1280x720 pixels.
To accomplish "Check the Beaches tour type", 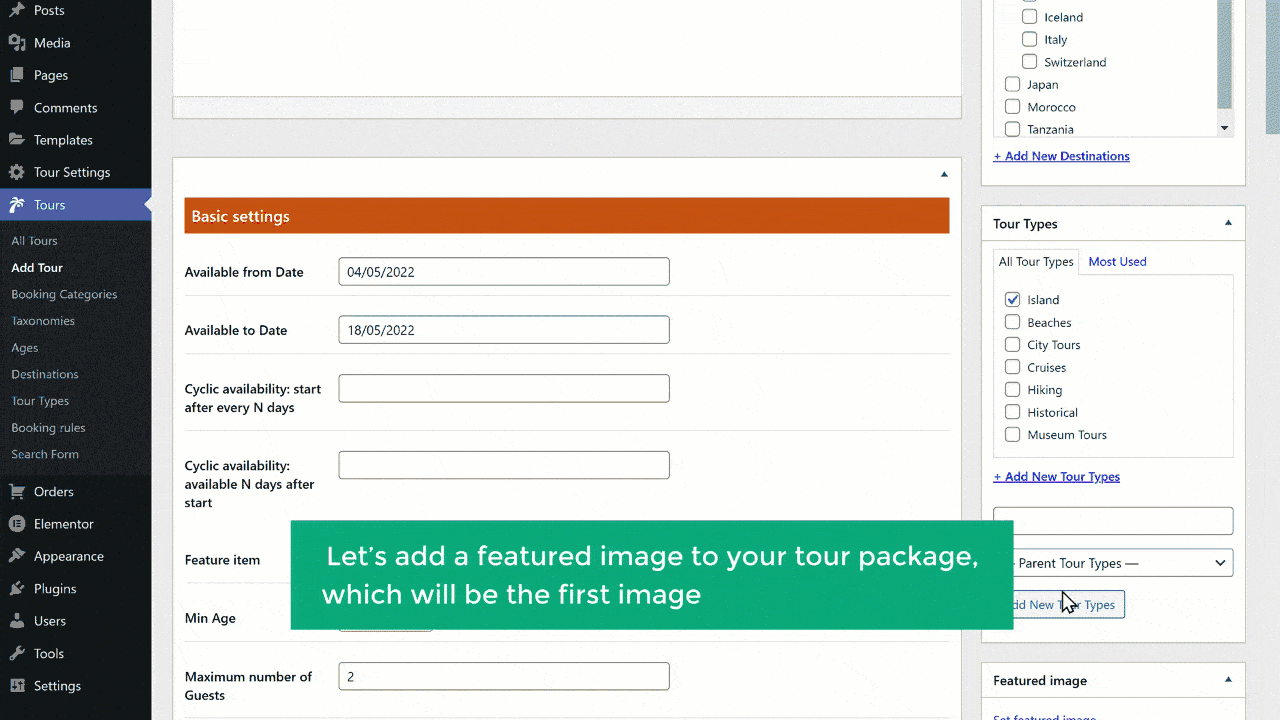I will point(1012,322).
